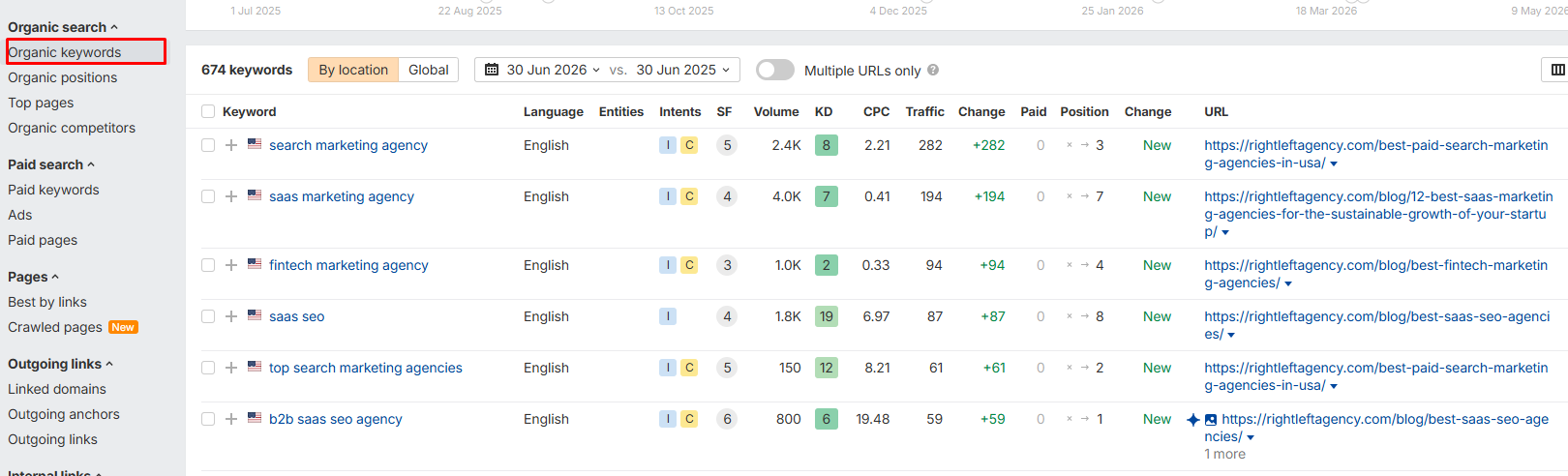Open the 30 Jun 2025 comparison date dropdown
The height and width of the screenshot is (476, 1568).
pos(682,70)
